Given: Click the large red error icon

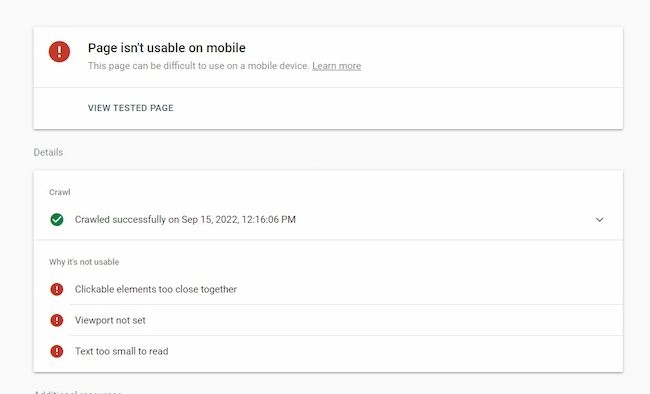Looking at the screenshot, I should (x=59, y=51).
